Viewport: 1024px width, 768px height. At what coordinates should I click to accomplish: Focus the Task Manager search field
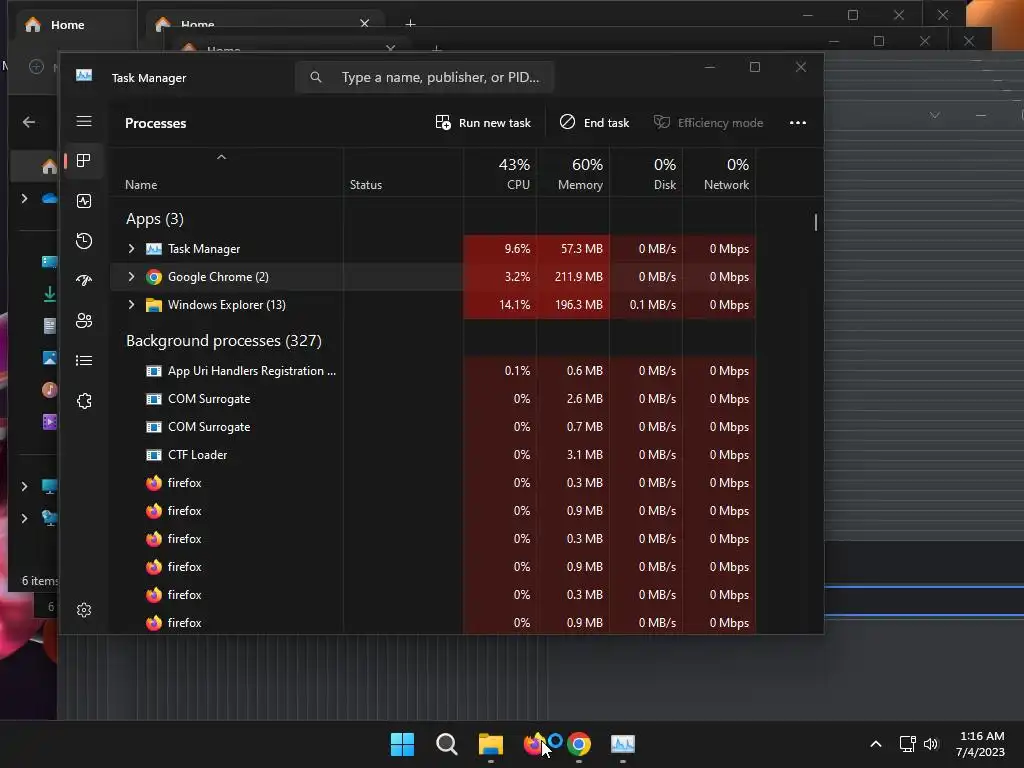pyautogui.click(x=425, y=78)
